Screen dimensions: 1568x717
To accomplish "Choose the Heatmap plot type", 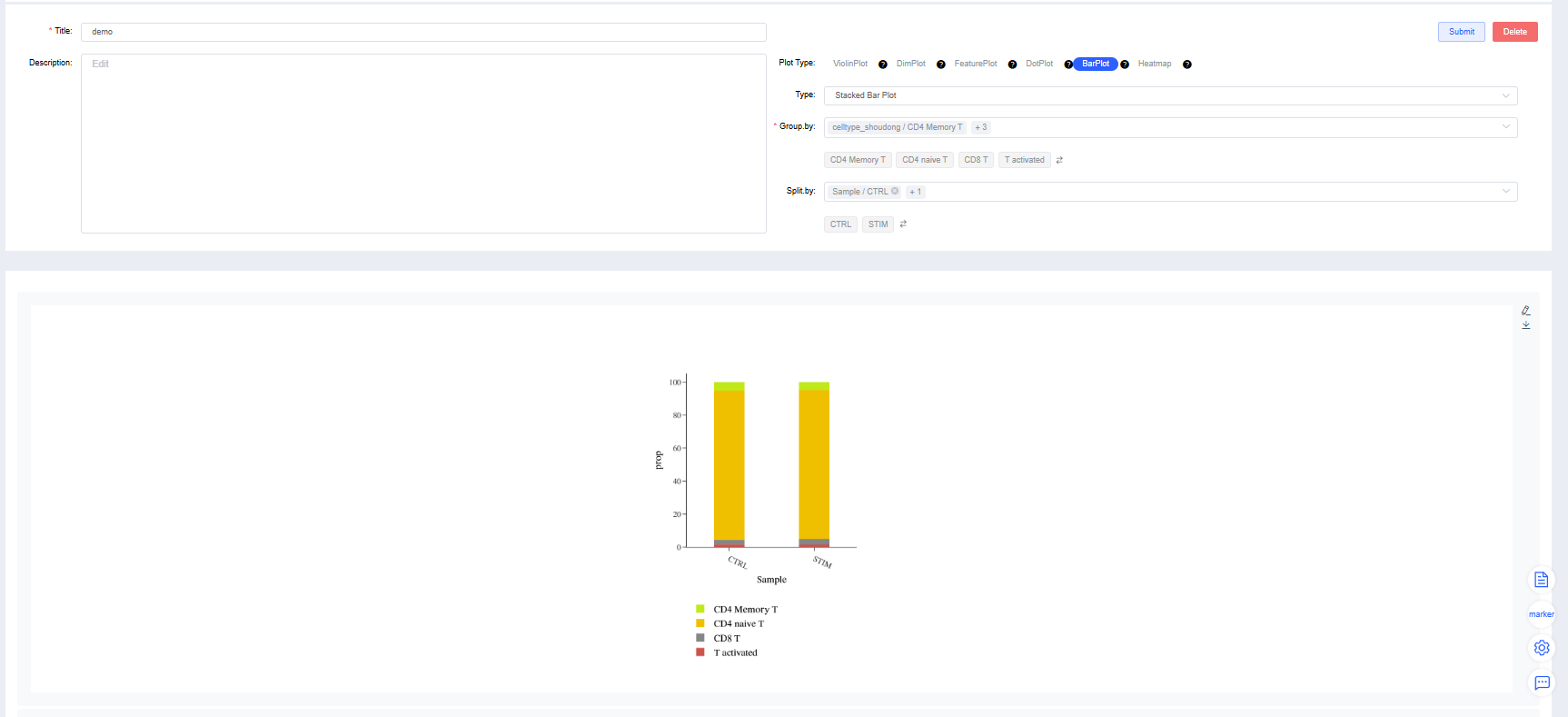I will click(x=1154, y=64).
